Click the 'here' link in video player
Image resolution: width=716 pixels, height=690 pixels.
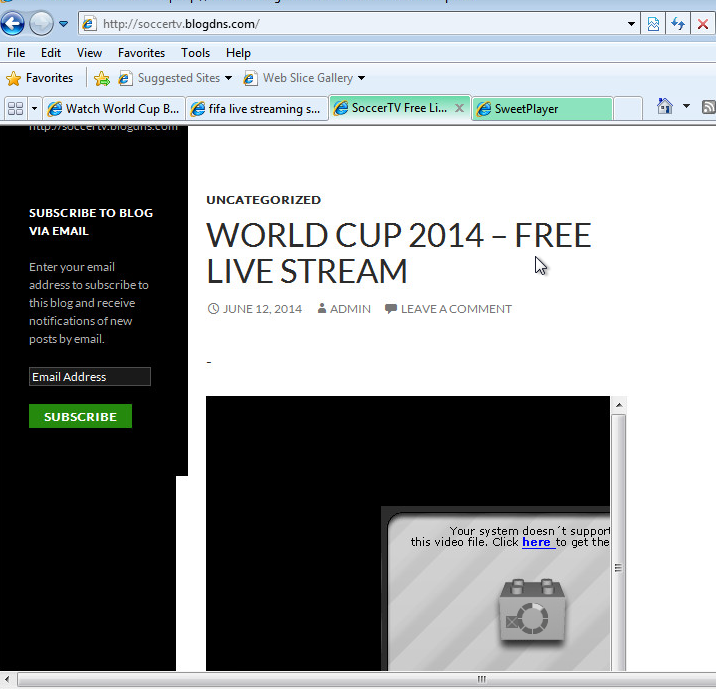[x=537, y=542]
